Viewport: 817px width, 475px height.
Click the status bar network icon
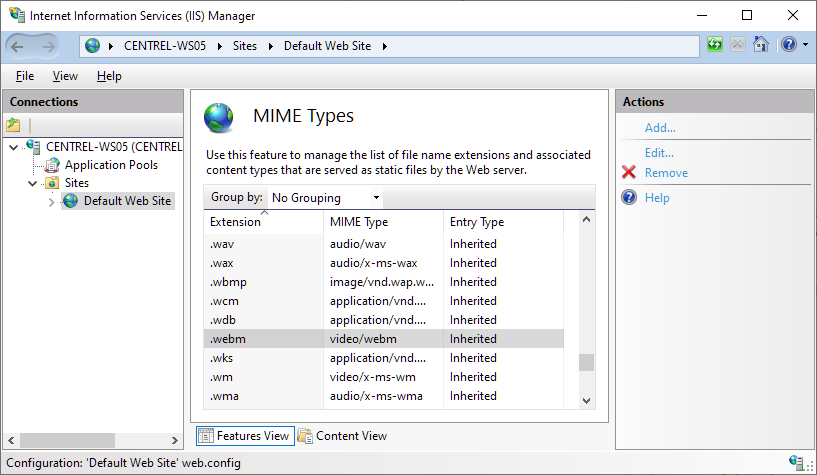coord(797,463)
